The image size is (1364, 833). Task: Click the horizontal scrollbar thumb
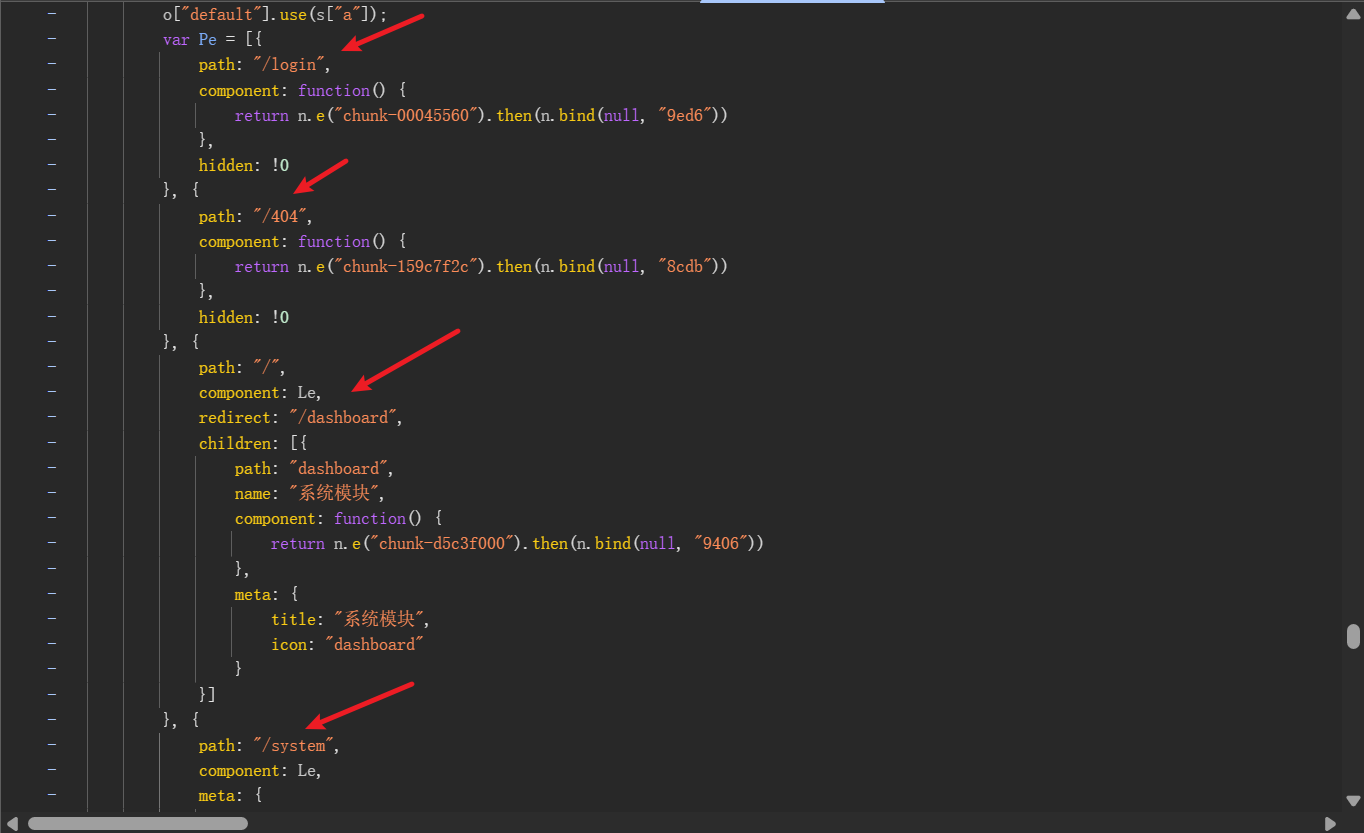137,823
